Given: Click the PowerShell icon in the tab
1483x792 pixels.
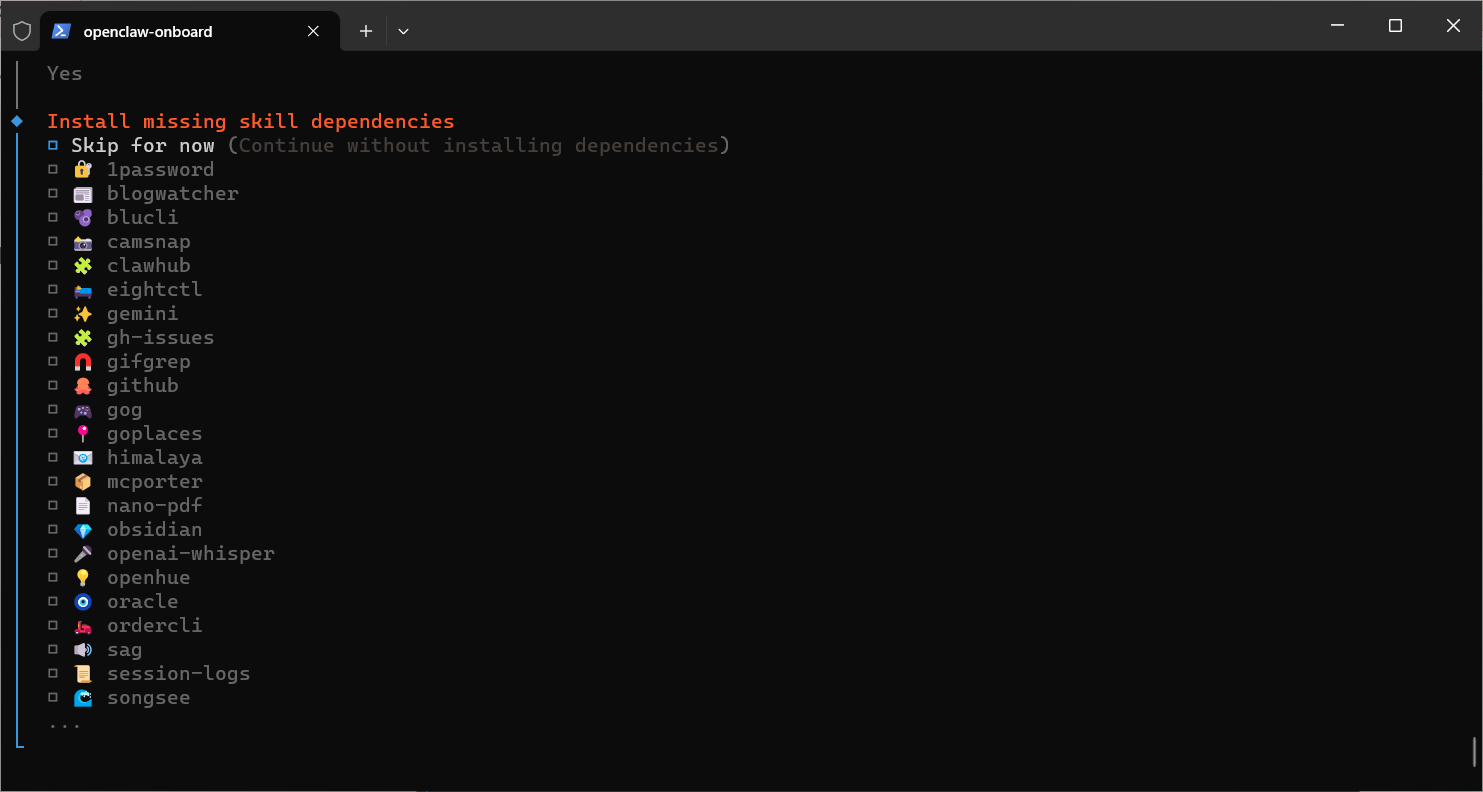Looking at the screenshot, I should pos(62,31).
